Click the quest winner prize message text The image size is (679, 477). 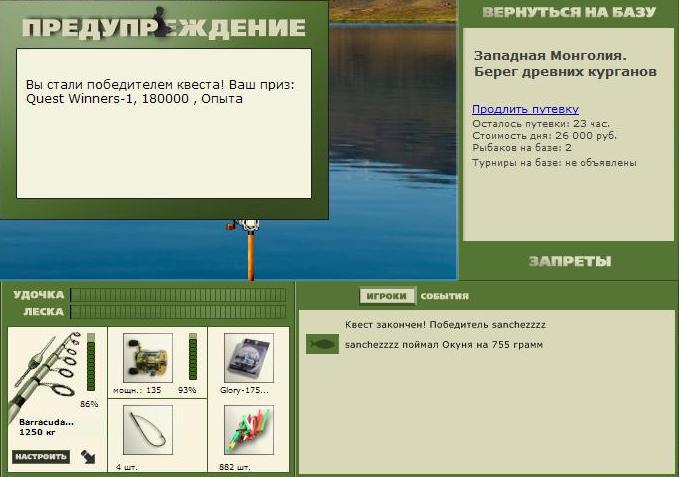(160, 92)
